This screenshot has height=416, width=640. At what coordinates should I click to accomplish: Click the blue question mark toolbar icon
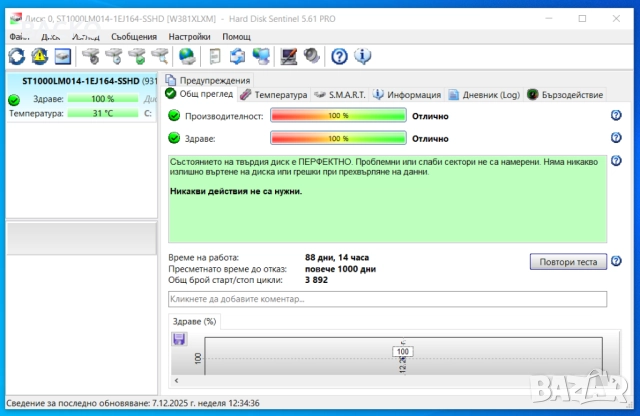[339, 56]
